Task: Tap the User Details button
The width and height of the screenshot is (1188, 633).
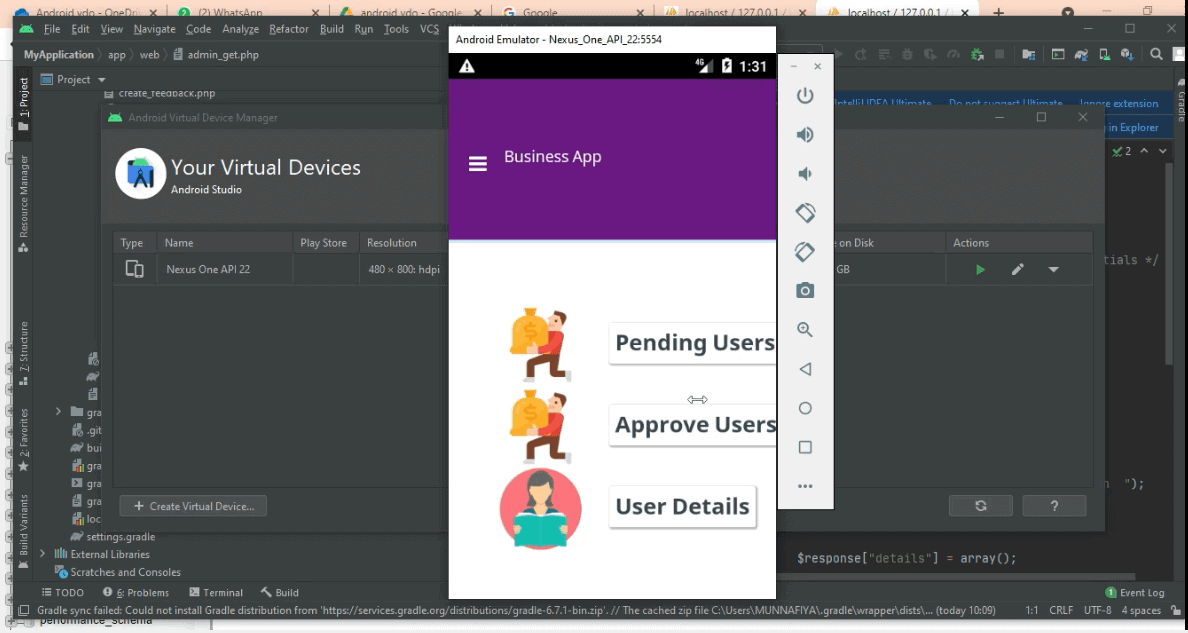Action: coord(682,506)
